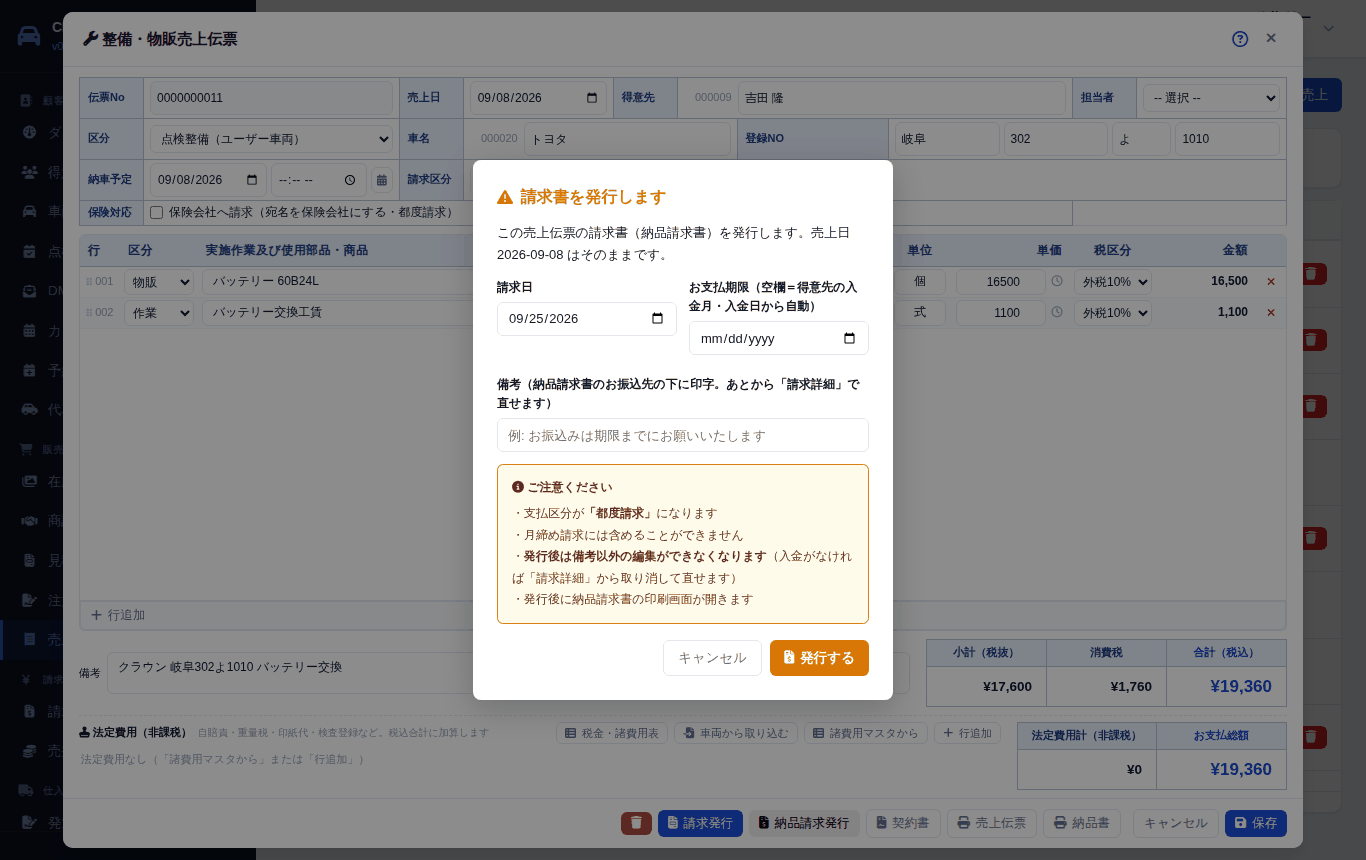Open tax type dropdown for row 002

click(x=1113, y=313)
